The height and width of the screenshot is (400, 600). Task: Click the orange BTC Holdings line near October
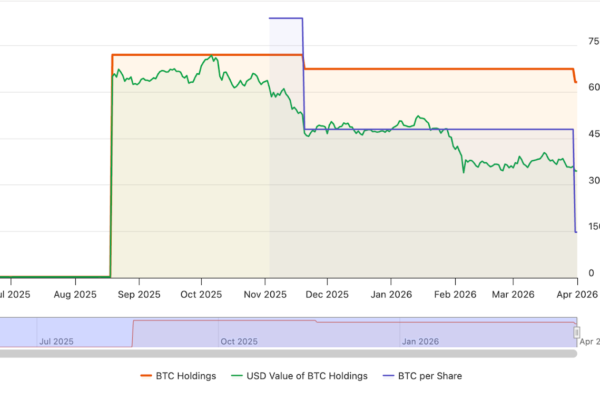pos(200,54)
